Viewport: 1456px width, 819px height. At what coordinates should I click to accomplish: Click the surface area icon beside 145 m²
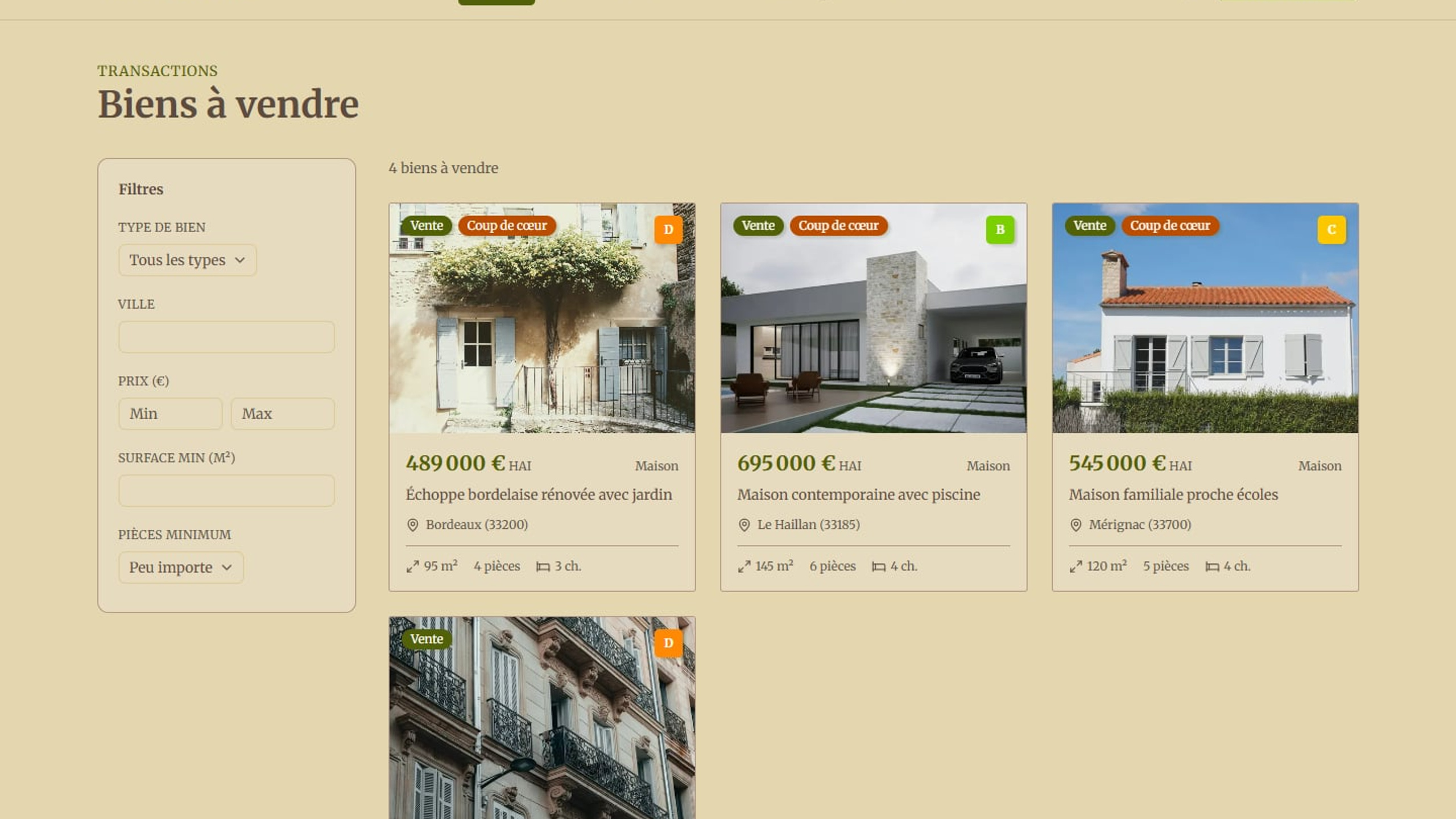744,566
